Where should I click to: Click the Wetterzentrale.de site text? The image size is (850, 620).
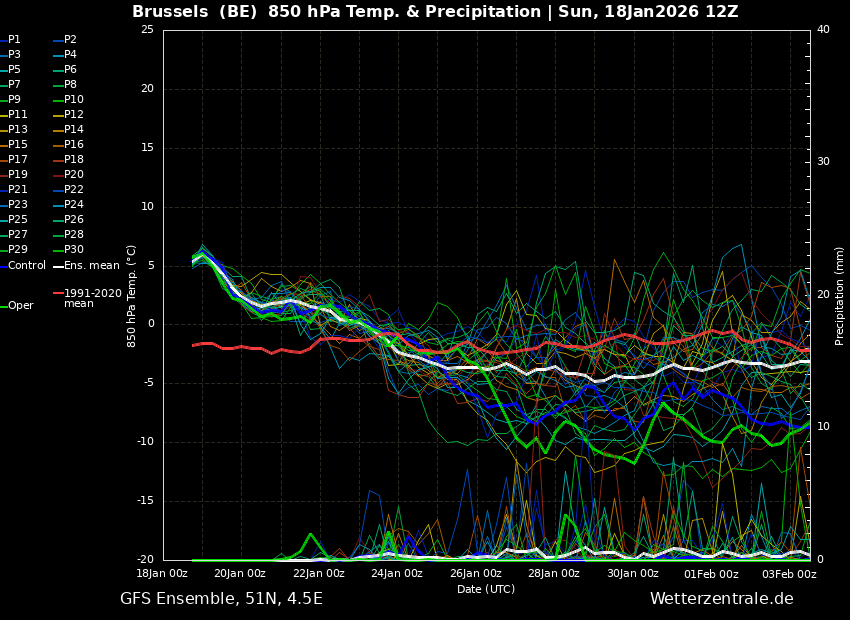click(x=721, y=599)
